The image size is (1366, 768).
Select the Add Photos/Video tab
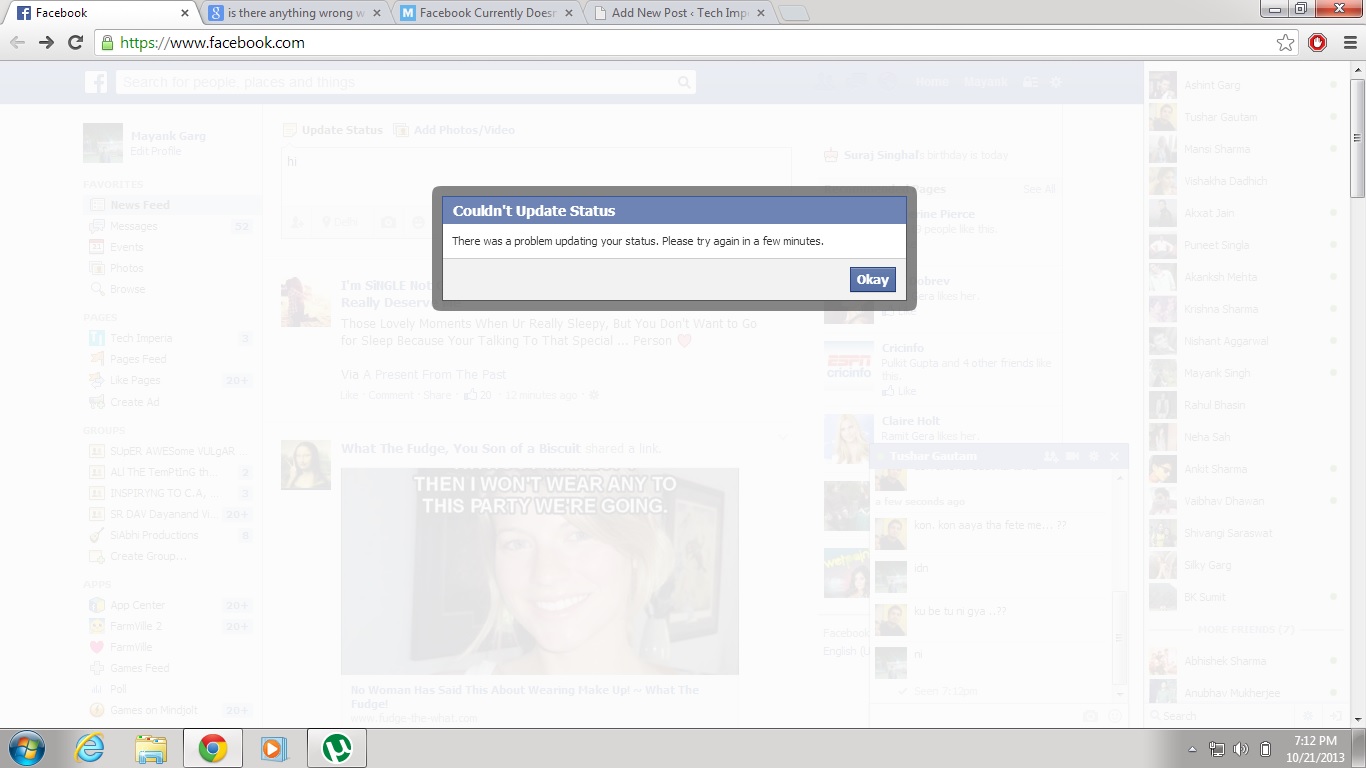tap(454, 130)
